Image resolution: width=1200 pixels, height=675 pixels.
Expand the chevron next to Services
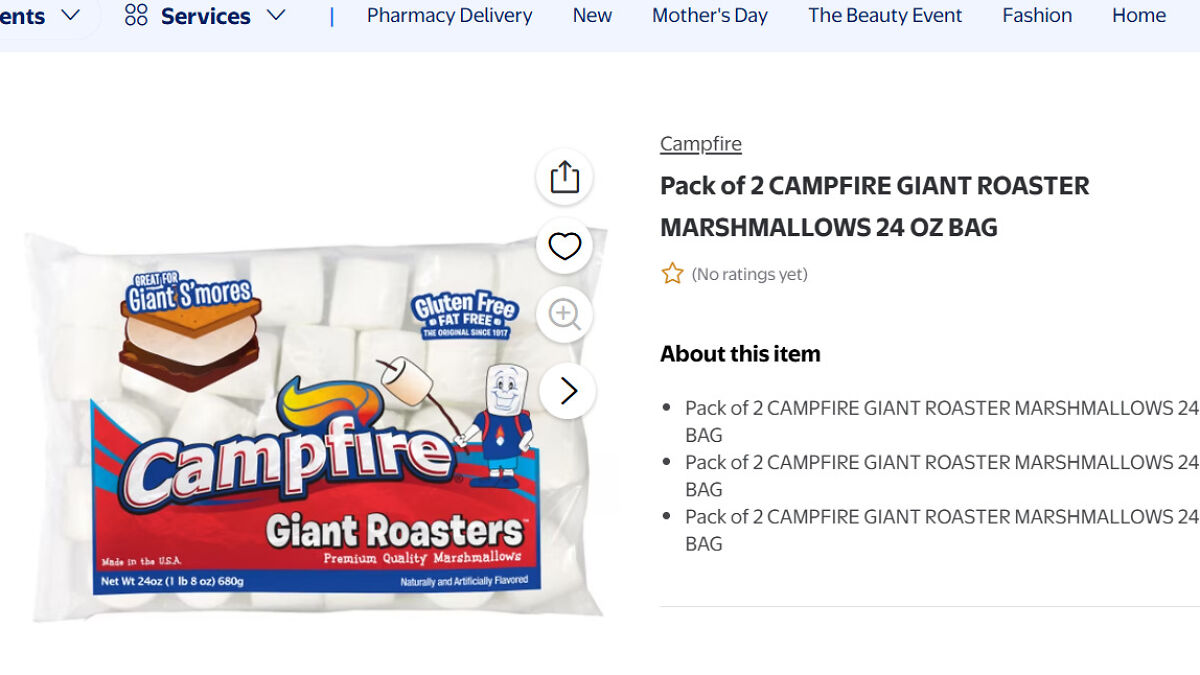coord(276,15)
